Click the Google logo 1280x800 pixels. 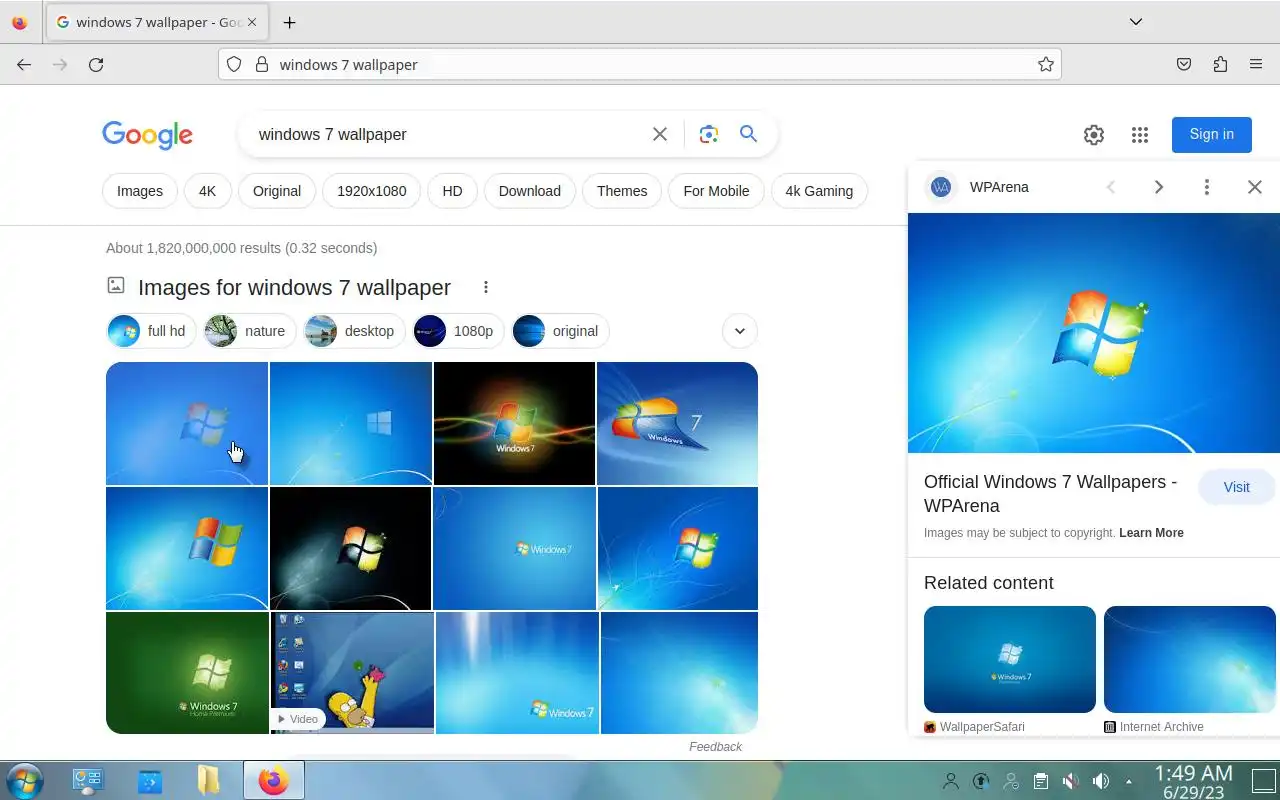click(x=147, y=135)
